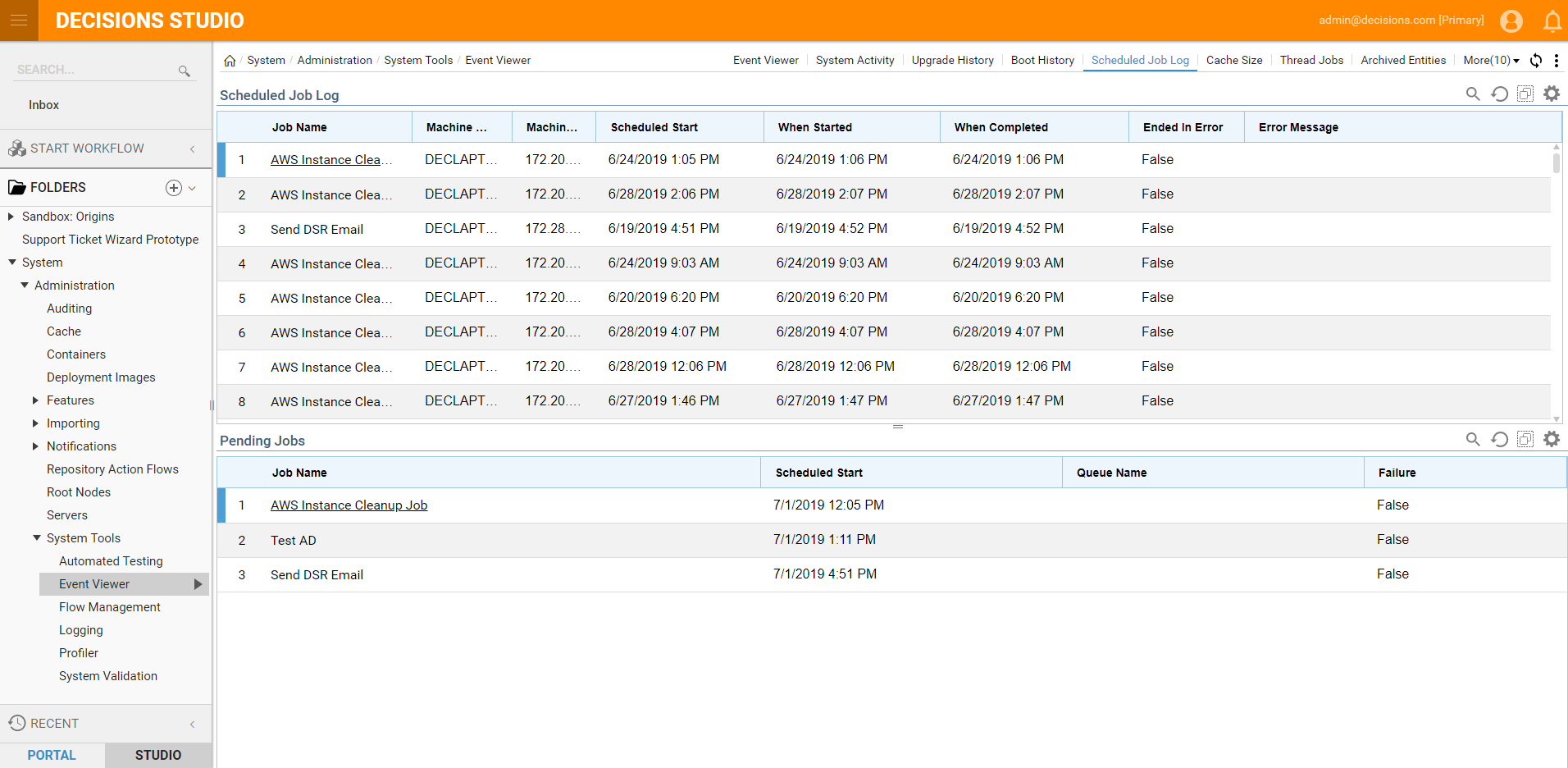Expand the Sandbox: Origins folder
Image resolution: width=1568 pixels, height=768 pixels.
click(11, 217)
